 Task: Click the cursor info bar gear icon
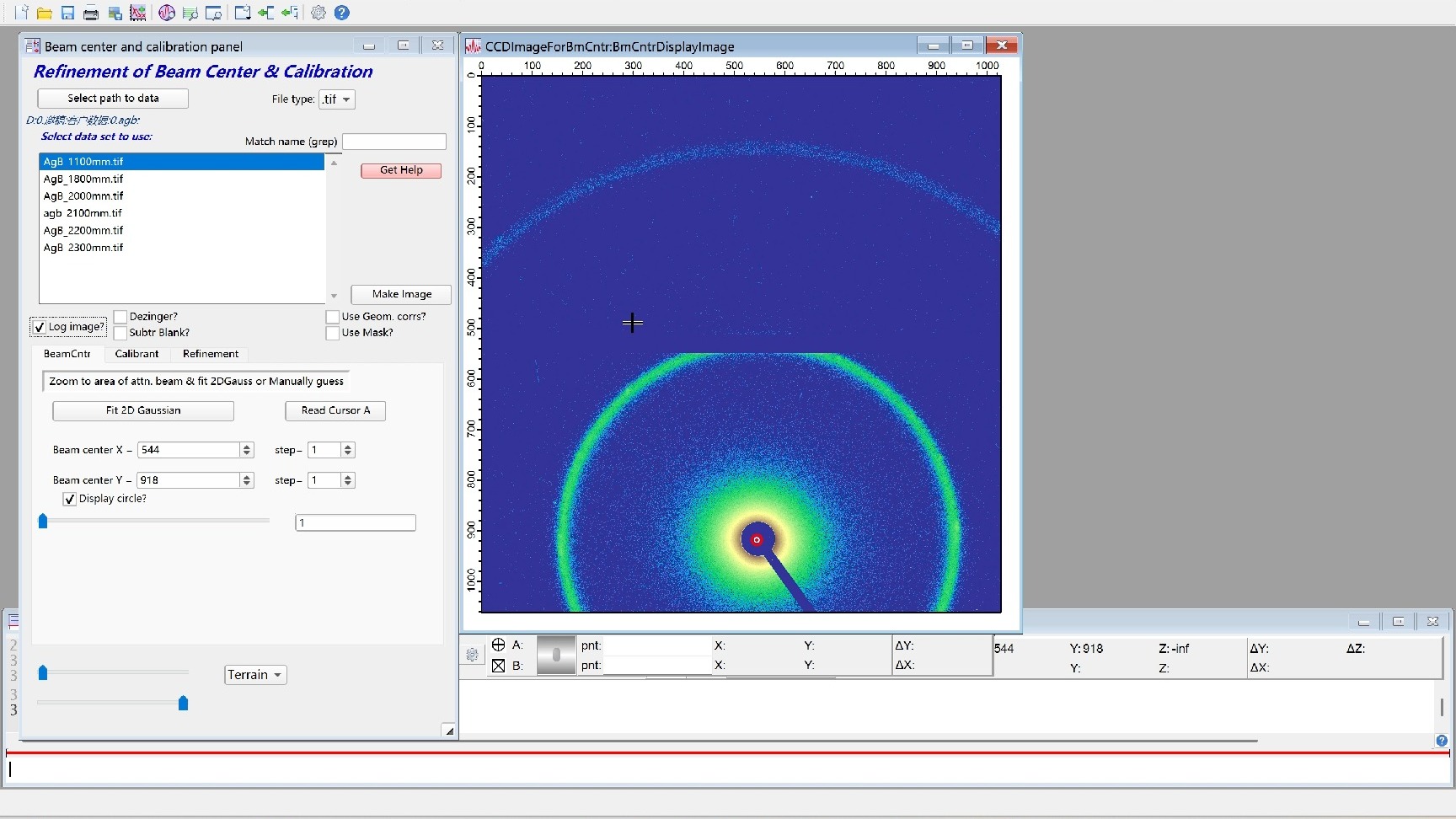[x=472, y=655]
